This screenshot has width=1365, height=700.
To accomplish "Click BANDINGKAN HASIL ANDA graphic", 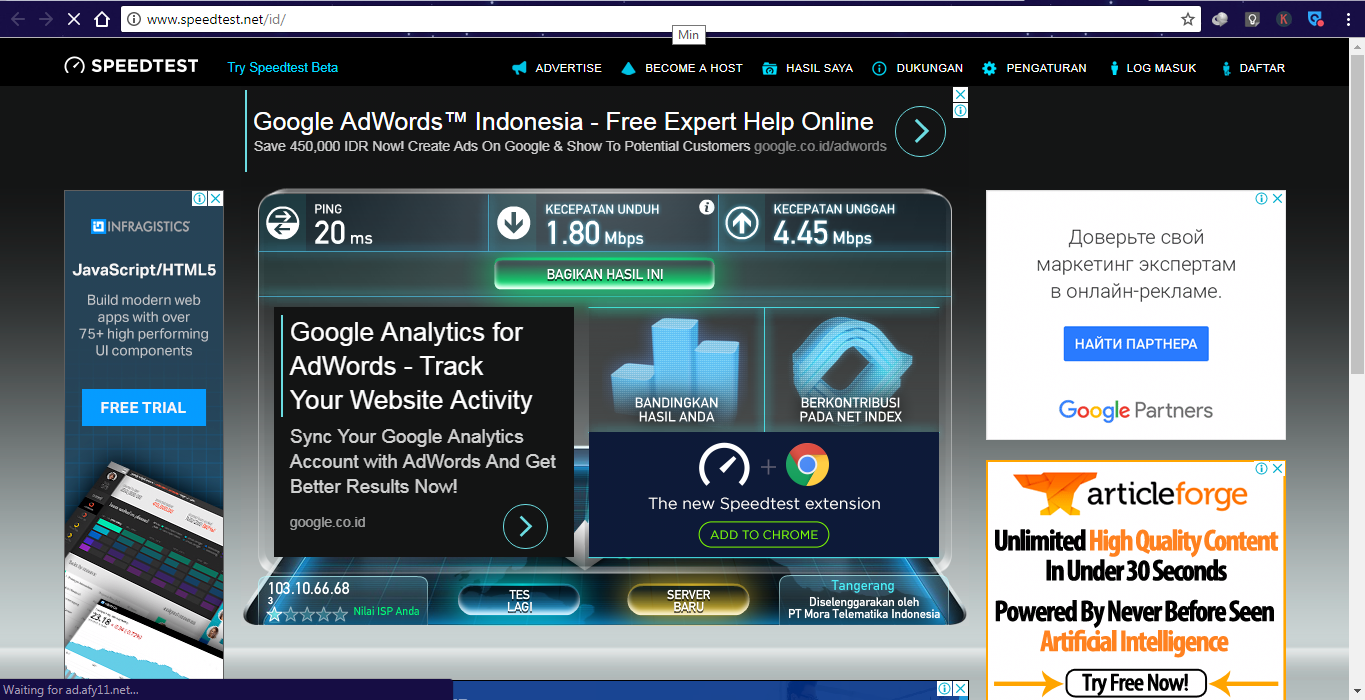I will (676, 369).
